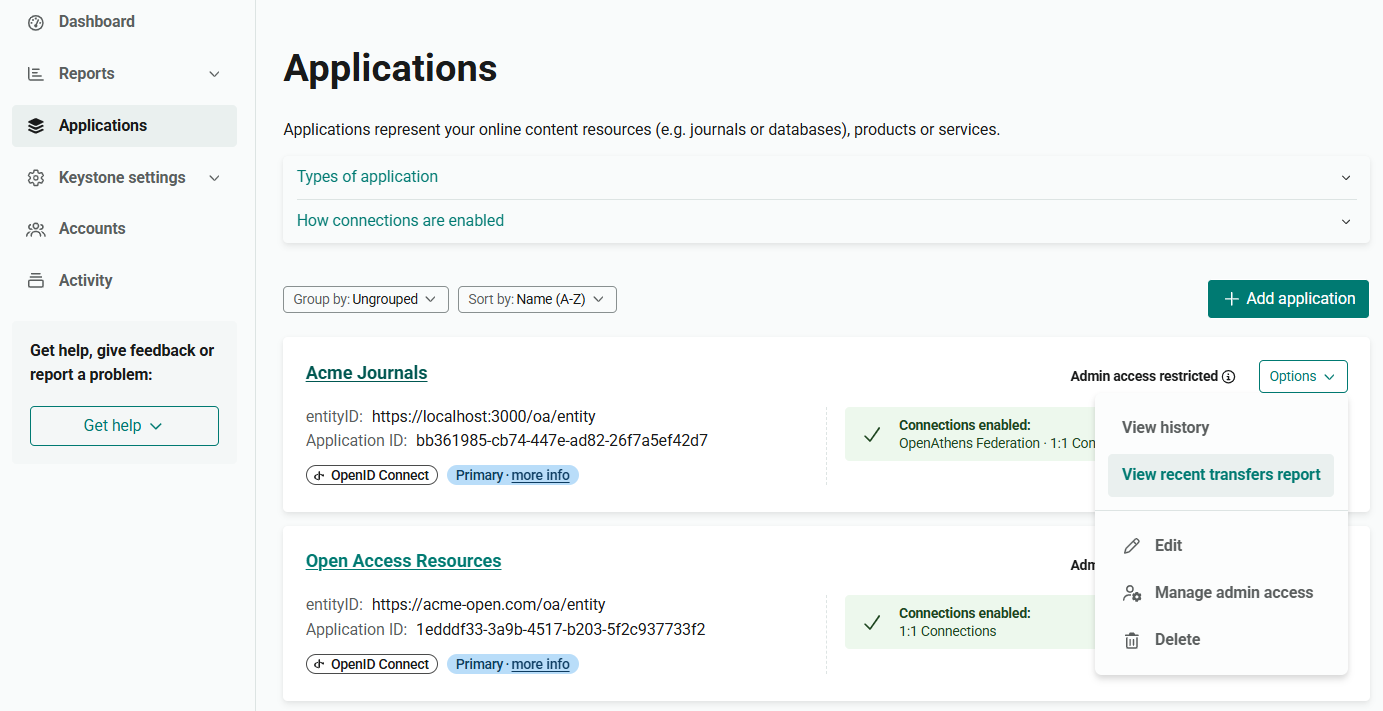This screenshot has height=711, width=1383.
Task: Go to Dashboard in sidebar
Action: point(124,22)
